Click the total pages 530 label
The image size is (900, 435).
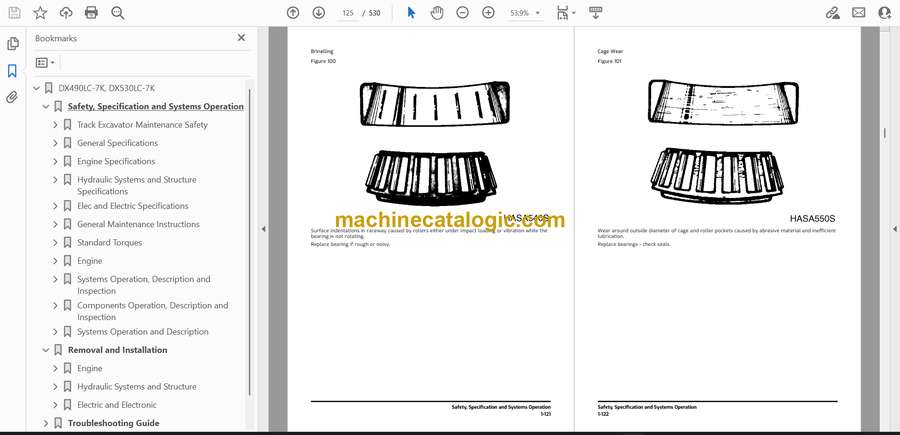[x=374, y=13]
